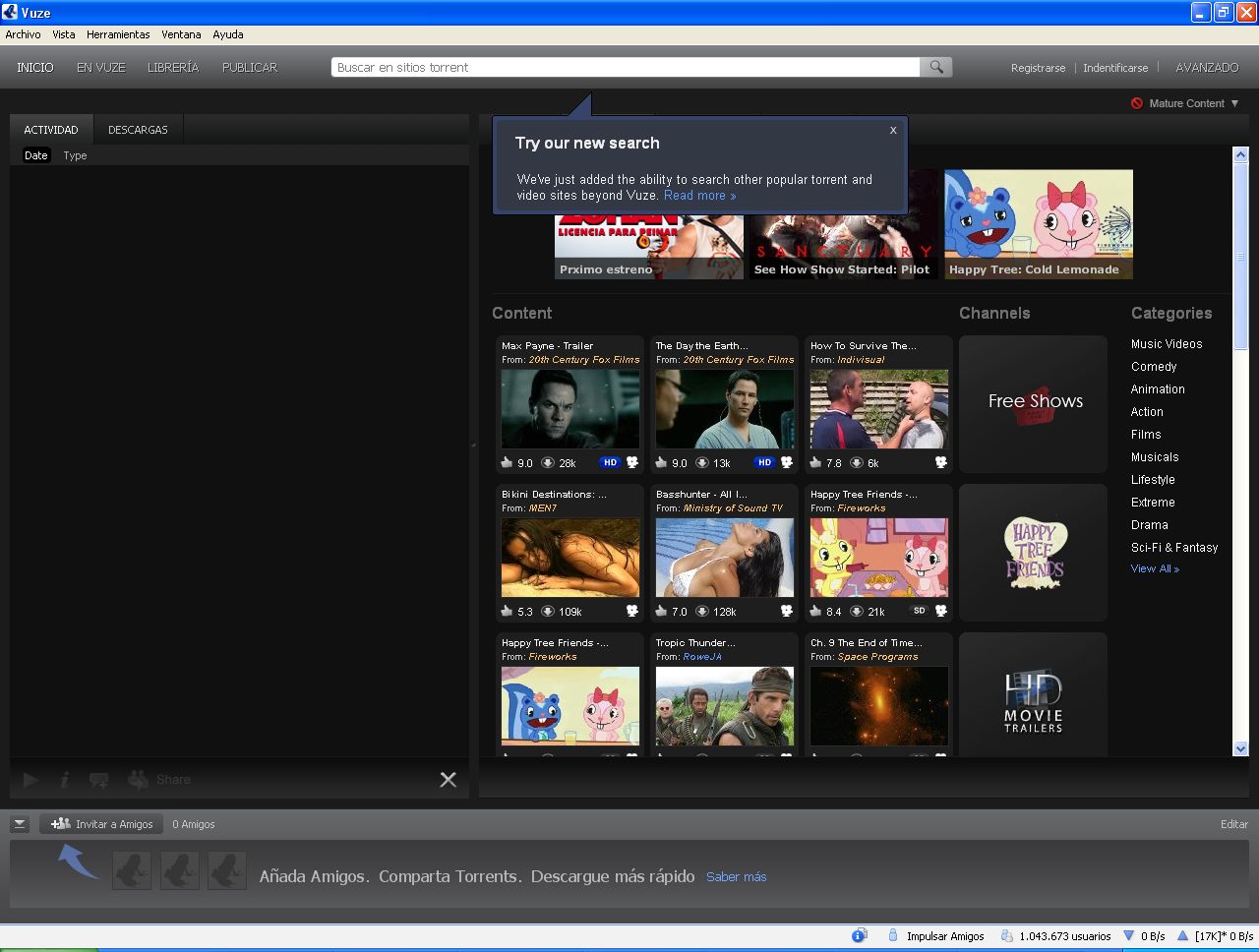The image size is (1259, 952).
Task: Open the AVANZADO view
Action: pyautogui.click(x=1207, y=68)
